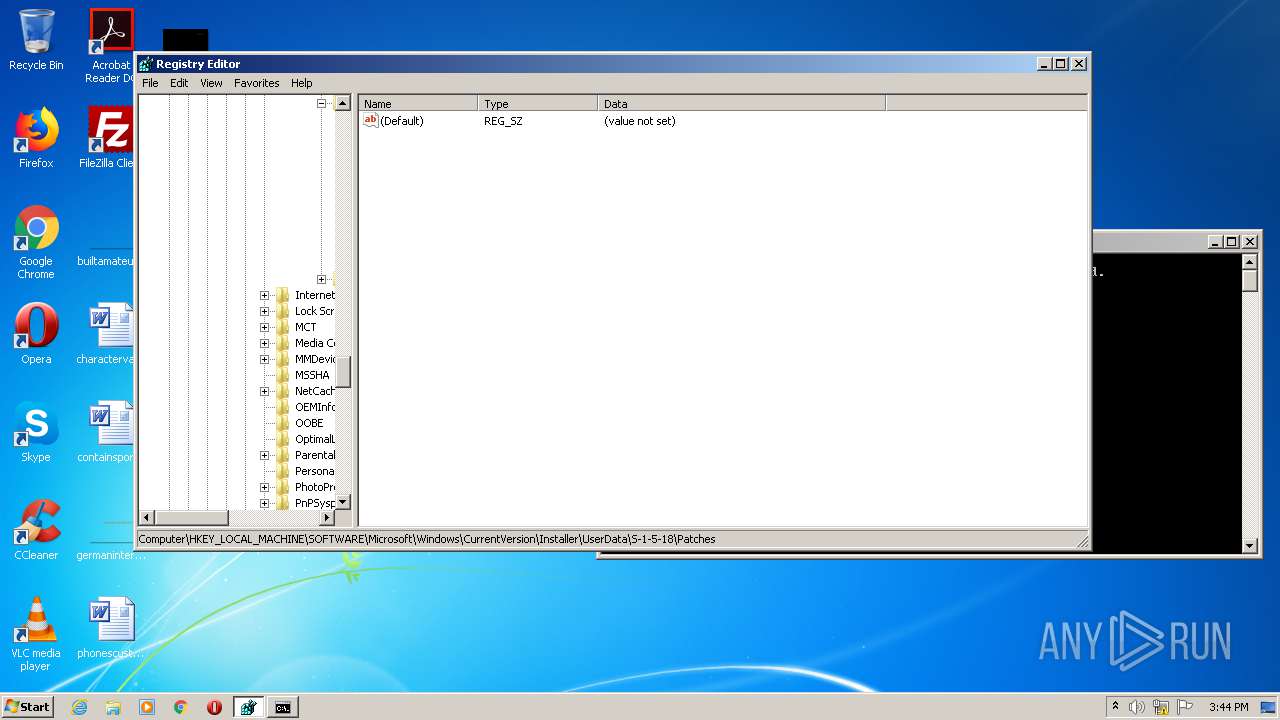The width and height of the screenshot is (1280, 720).
Task: Expand the Internet key node
Action: 264,295
